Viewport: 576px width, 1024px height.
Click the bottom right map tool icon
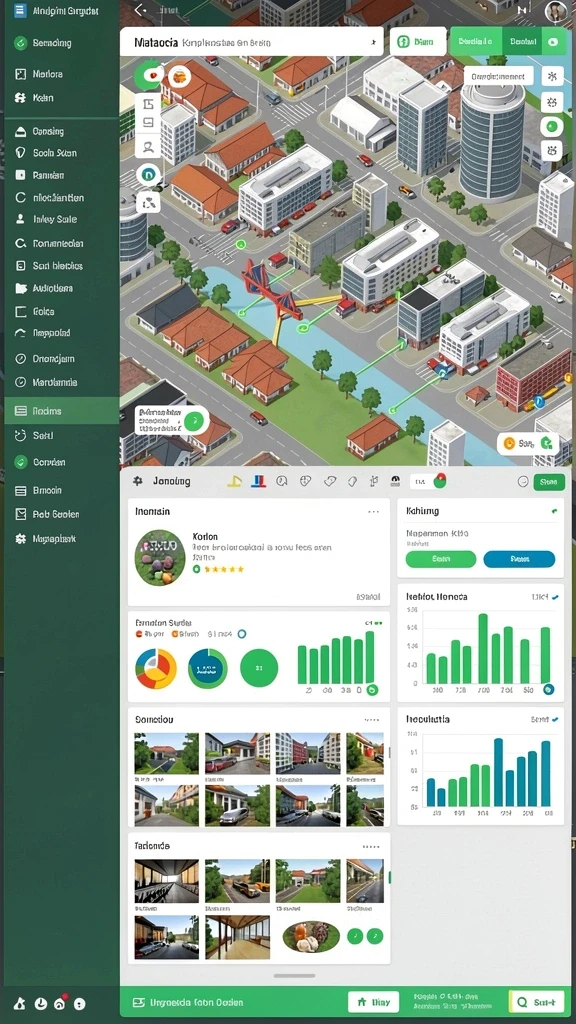point(552,151)
